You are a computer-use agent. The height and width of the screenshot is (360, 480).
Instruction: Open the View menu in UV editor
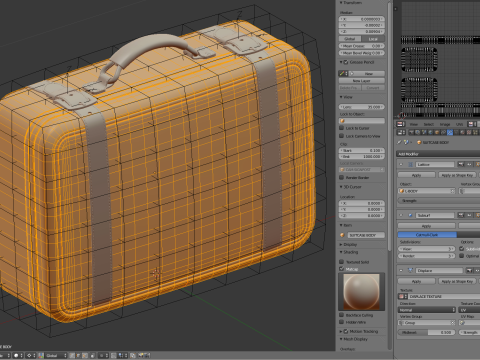pos(414,124)
